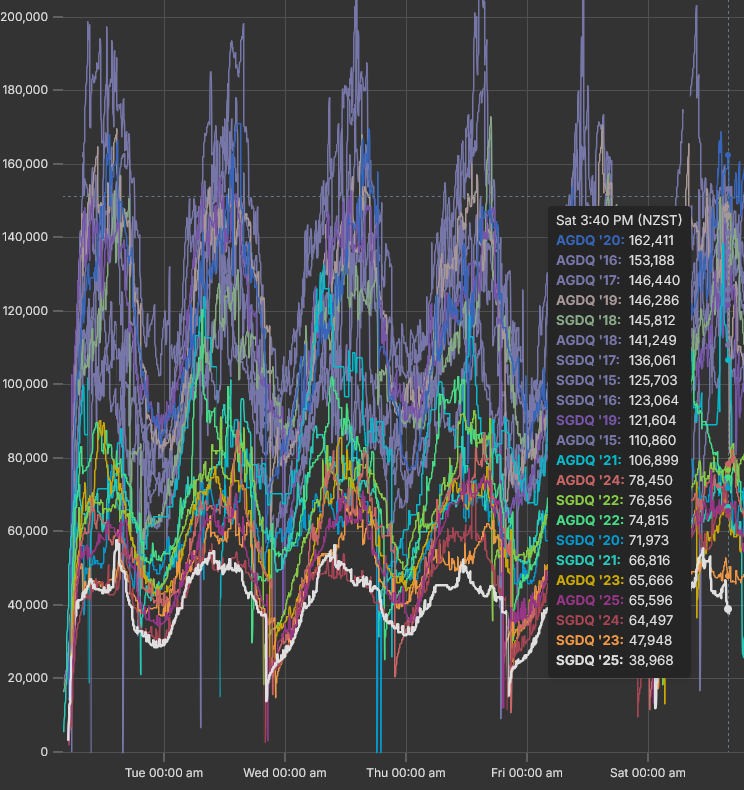Click the 40,000 y-axis label
The width and height of the screenshot is (744, 790).
(x=28, y=605)
